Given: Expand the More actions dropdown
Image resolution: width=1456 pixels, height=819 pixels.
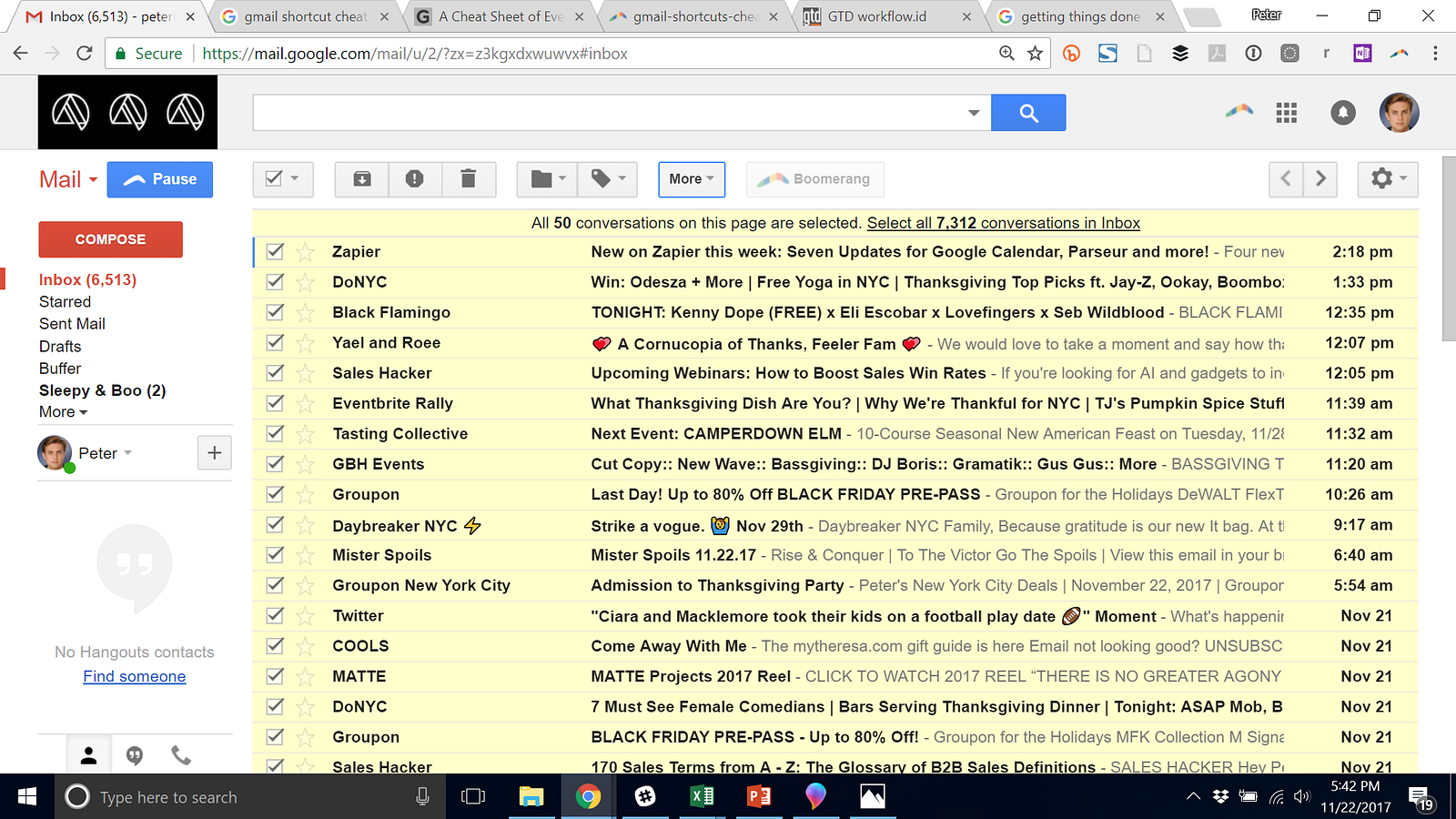Looking at the screenshot, I should (x=692, y=179).
